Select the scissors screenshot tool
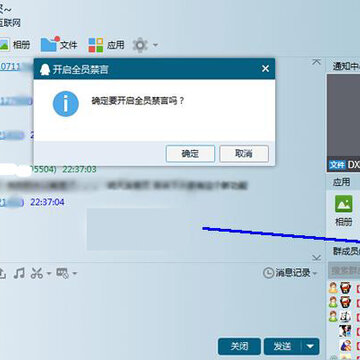The height and width of the screenshot is (360, 360). coord(37,273)
